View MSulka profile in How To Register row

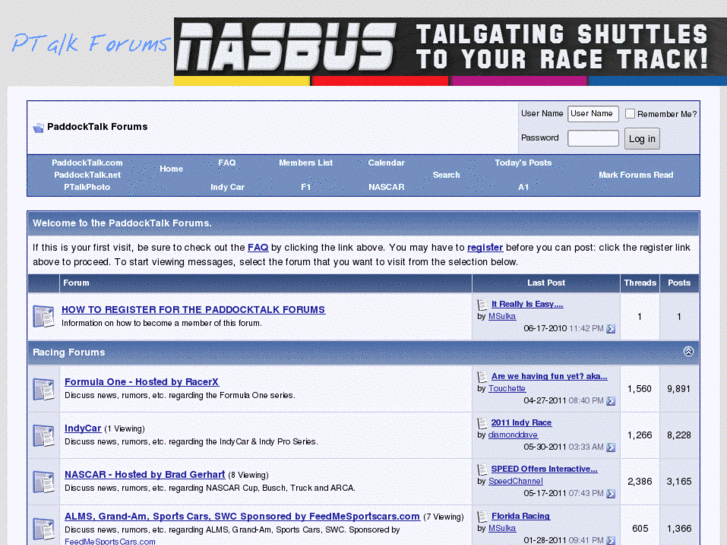tap(502, 316)
